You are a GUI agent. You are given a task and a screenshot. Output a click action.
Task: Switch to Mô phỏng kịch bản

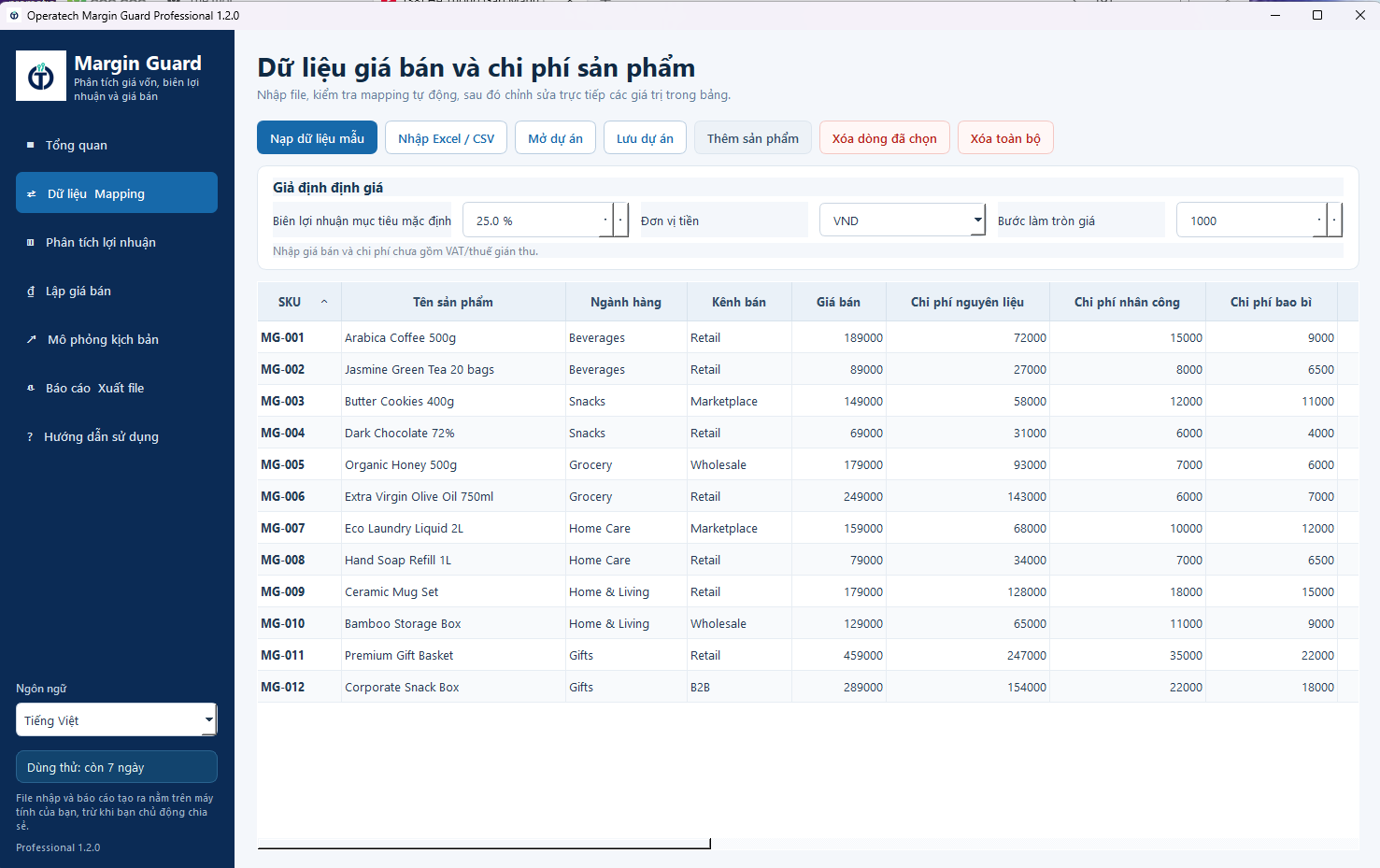(117, 339)
